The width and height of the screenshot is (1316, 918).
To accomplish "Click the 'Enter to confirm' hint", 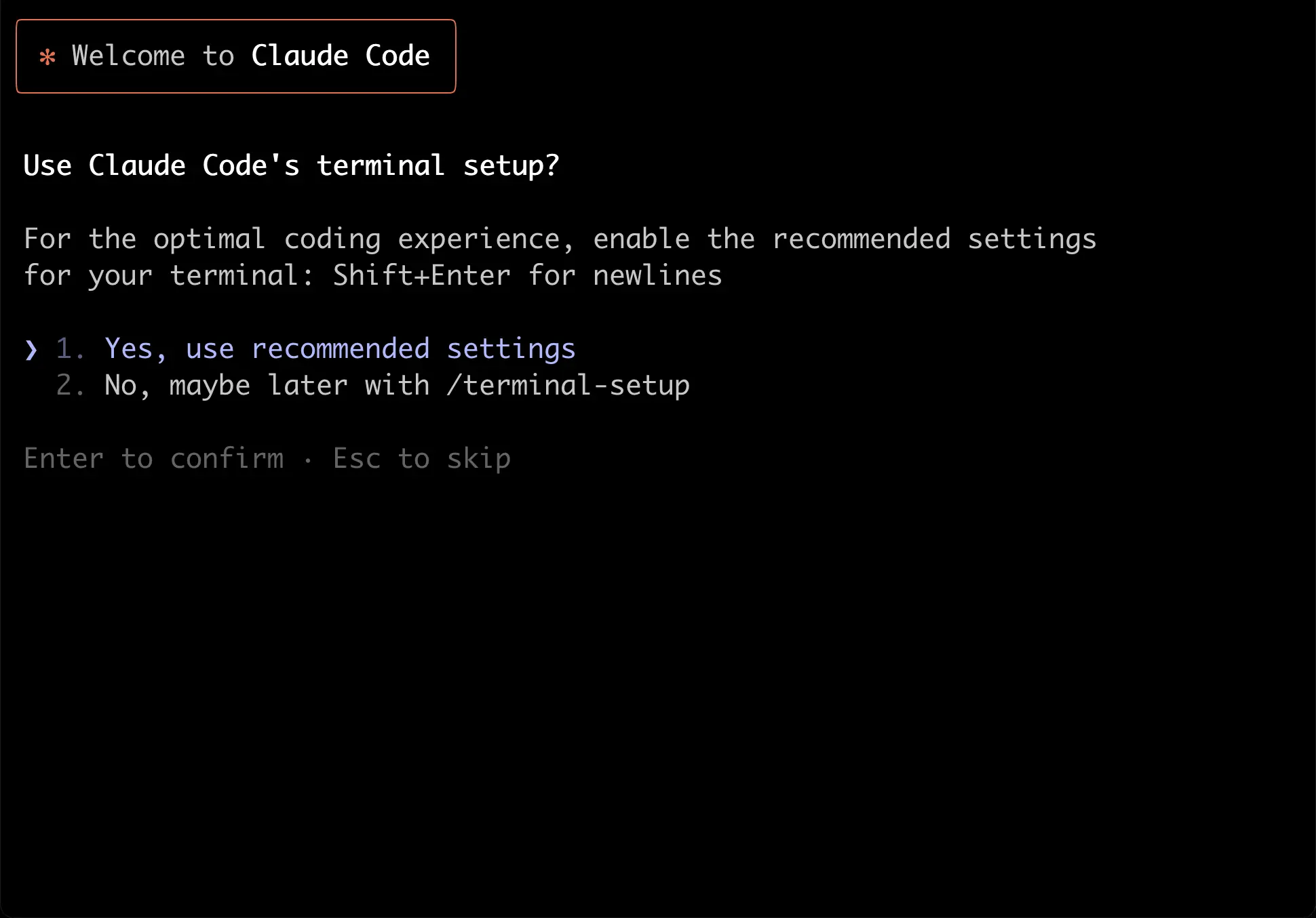I will 154,459.
